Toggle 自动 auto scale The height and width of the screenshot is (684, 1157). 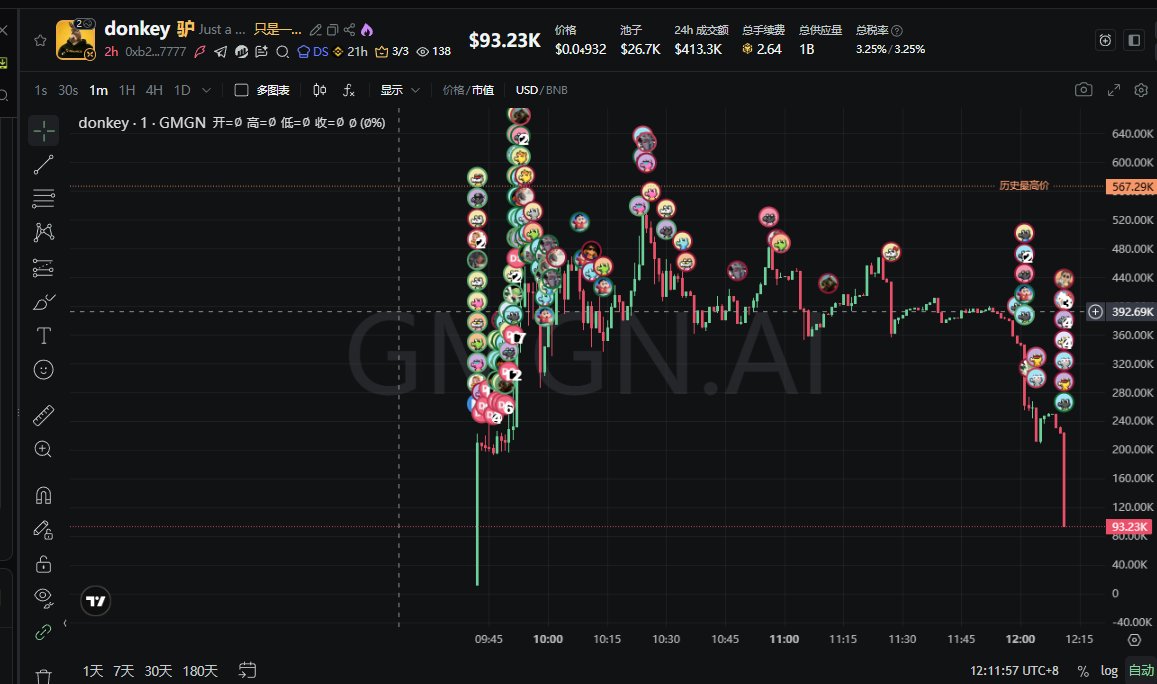tap(1141, 670)
